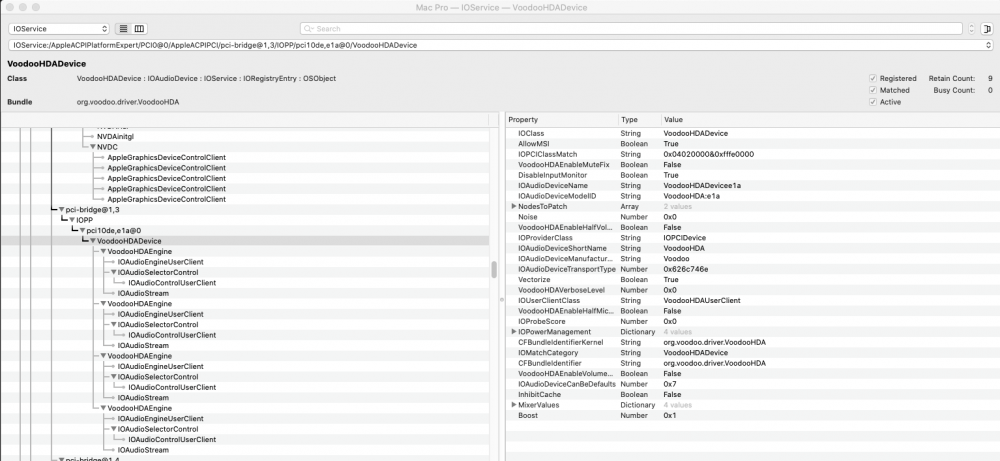Click the org.voodoo.driver.VoodooHDA bundle text

click(128, 102)
